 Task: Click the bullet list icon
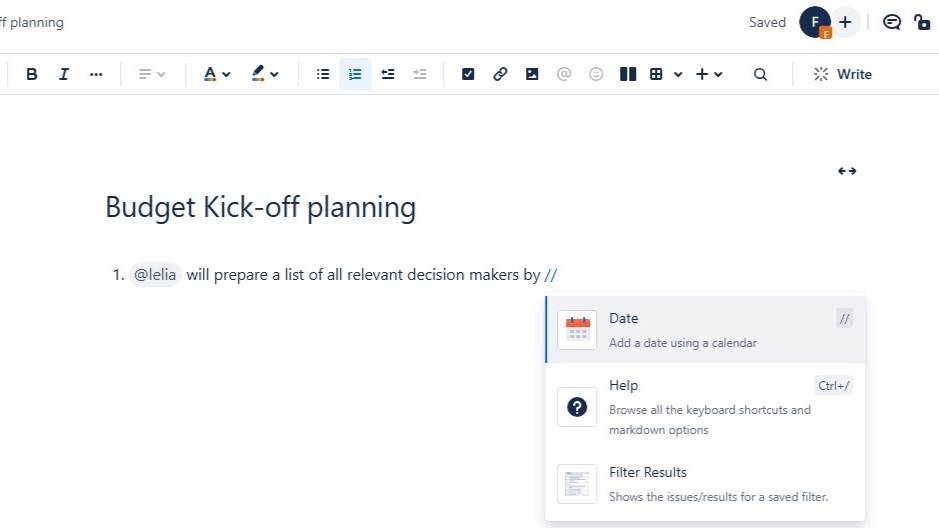pos(323,74)
